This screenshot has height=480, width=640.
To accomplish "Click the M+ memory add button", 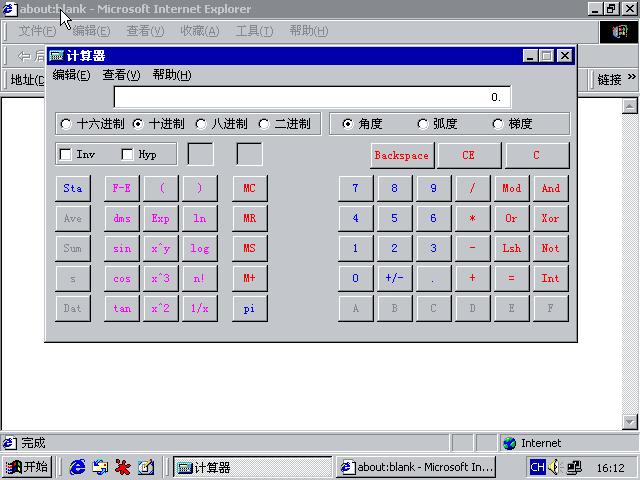I will (249, 278).
